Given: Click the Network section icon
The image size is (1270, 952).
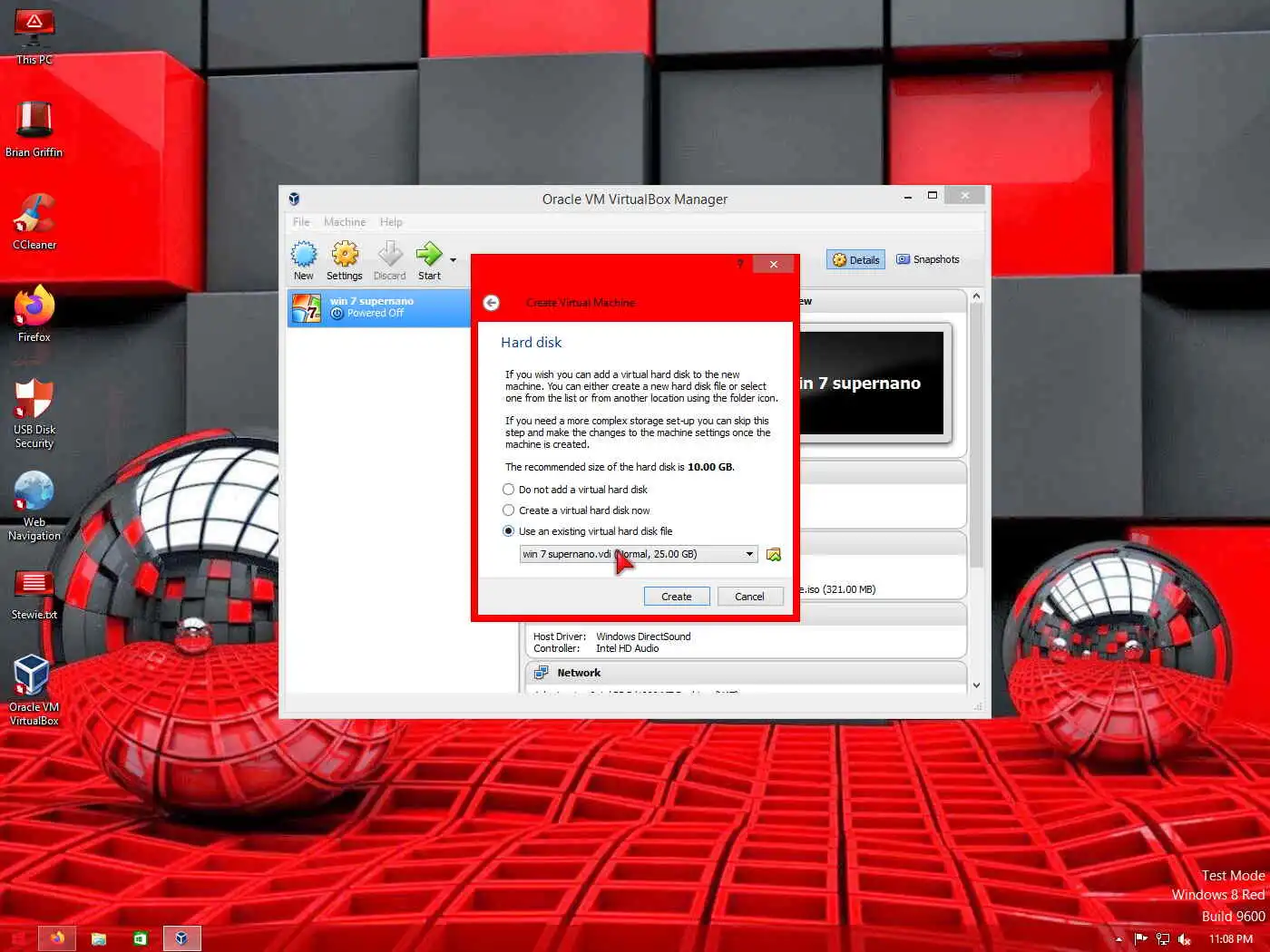Looking at the screenshot, I should [x=542, y=673].
